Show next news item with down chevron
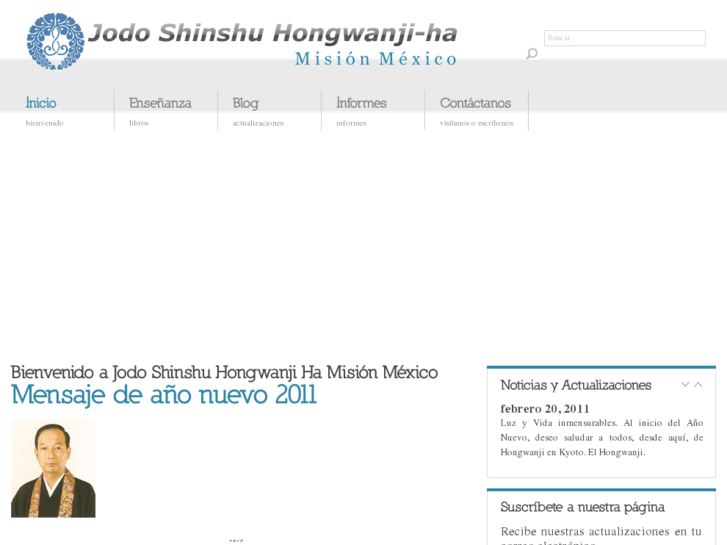 point(685,385)
